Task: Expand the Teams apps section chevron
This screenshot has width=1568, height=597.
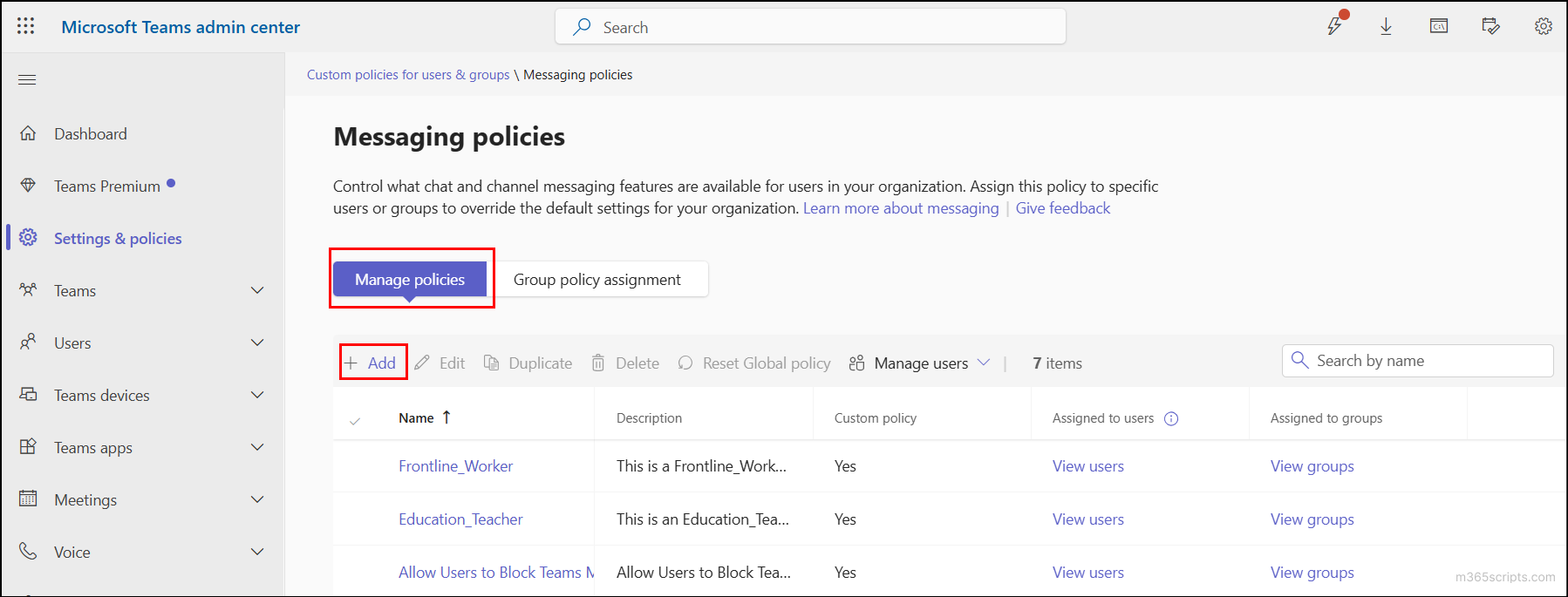Action: coord(257,447)
